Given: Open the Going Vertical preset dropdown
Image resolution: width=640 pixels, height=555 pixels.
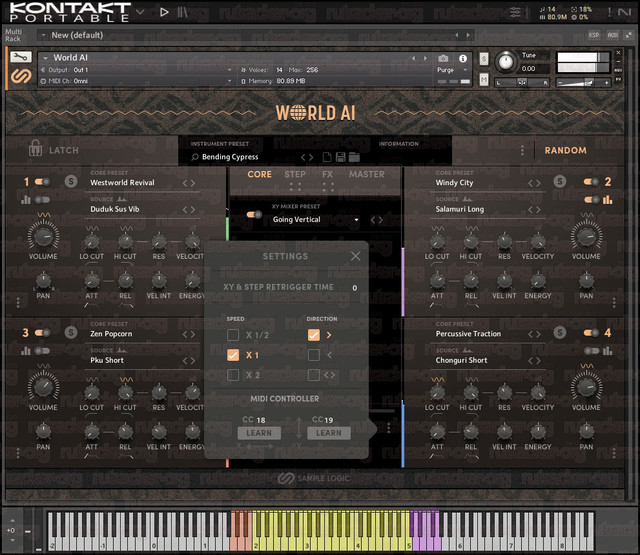Looking at the screenshot, I should pyautogui.click(x=316, y=220).
